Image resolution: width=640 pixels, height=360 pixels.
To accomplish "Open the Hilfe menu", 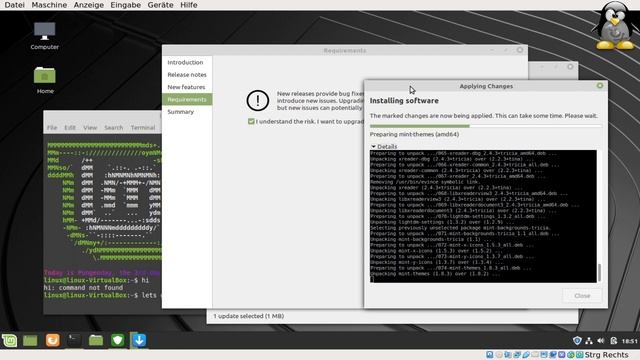I will pyautogui.click(x=189, y=5).
